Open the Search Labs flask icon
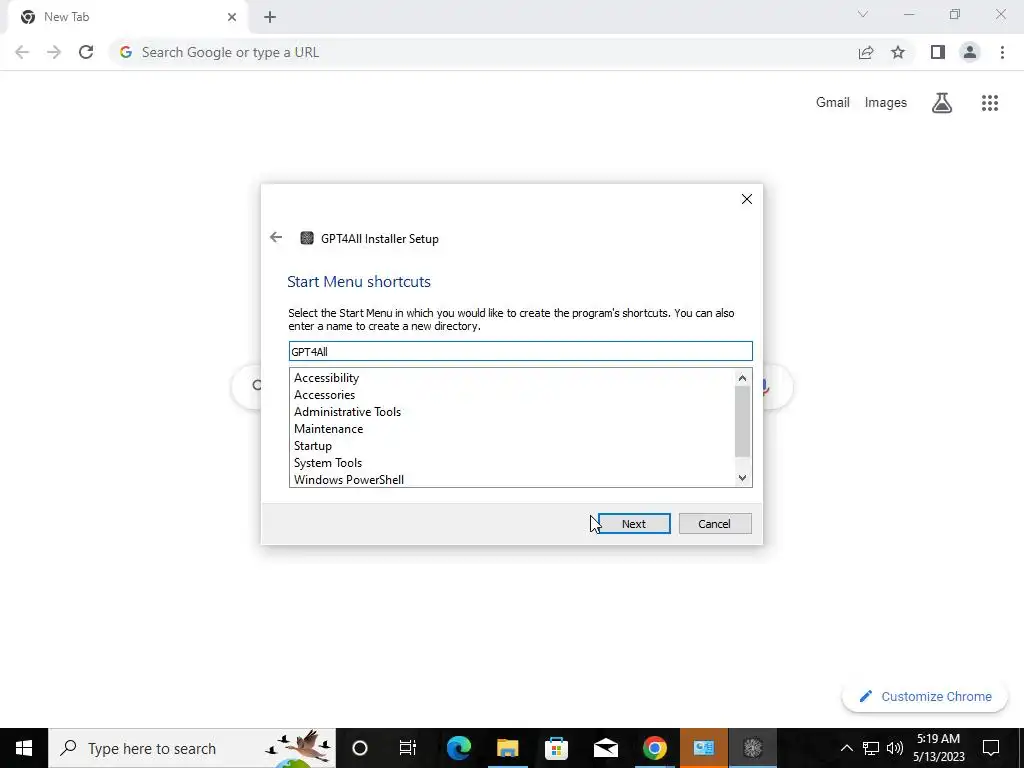1024x768 pixels. coord(942,103)
